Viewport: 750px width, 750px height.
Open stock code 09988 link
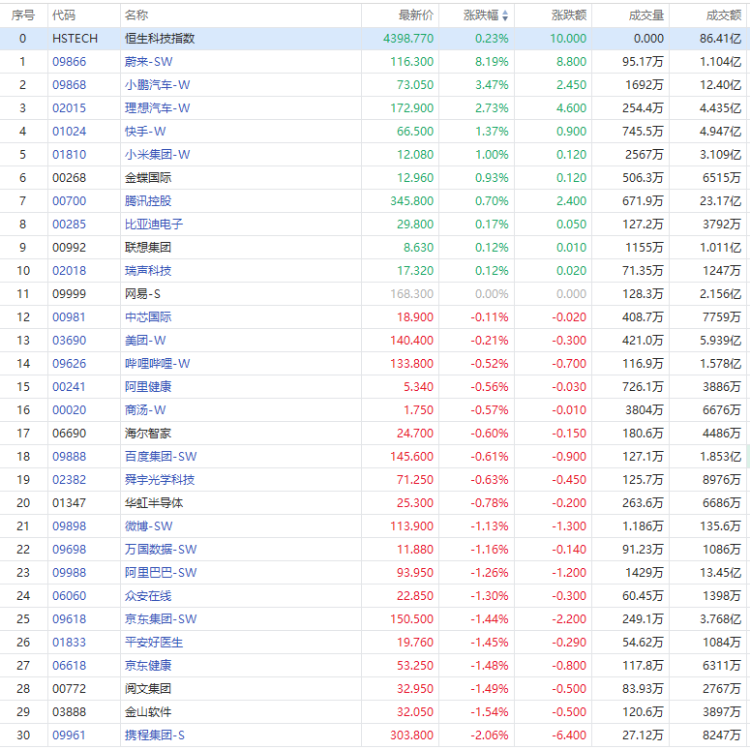click(69, 573)
